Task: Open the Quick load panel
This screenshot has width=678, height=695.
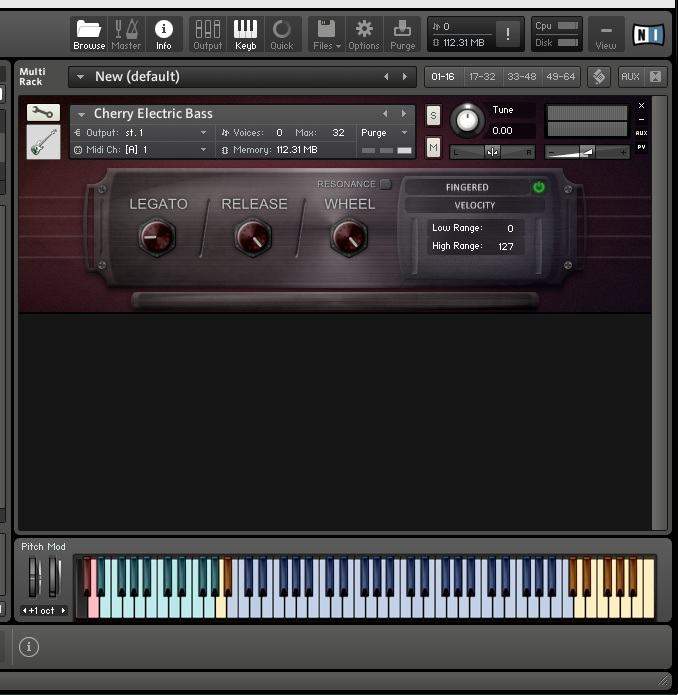Action: click(x=282, y=34)
